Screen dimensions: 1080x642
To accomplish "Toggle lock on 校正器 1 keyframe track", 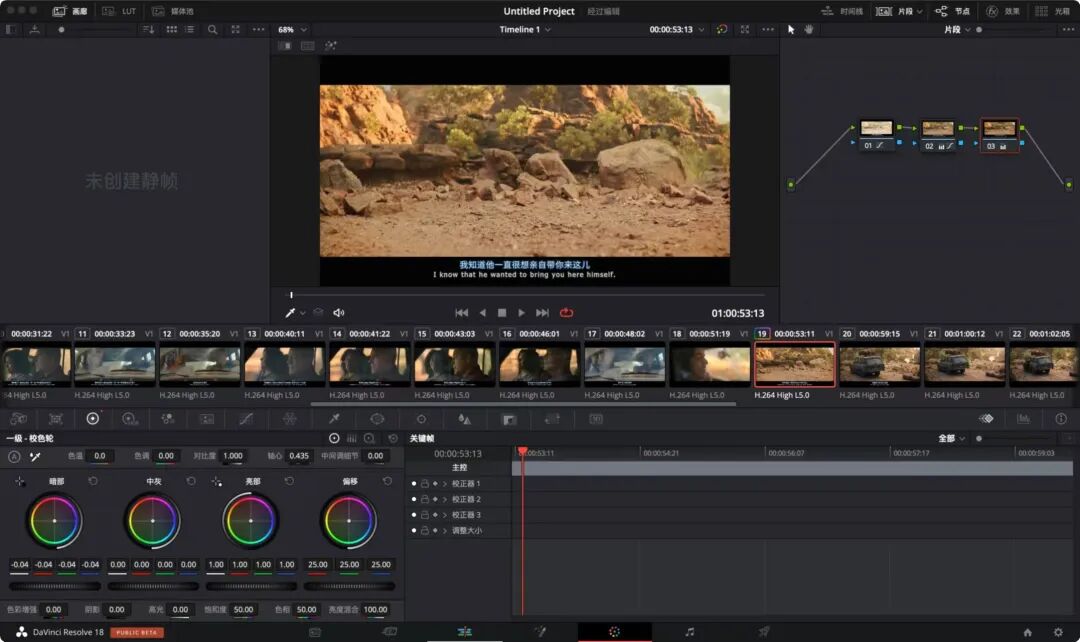I will (424, 484).
